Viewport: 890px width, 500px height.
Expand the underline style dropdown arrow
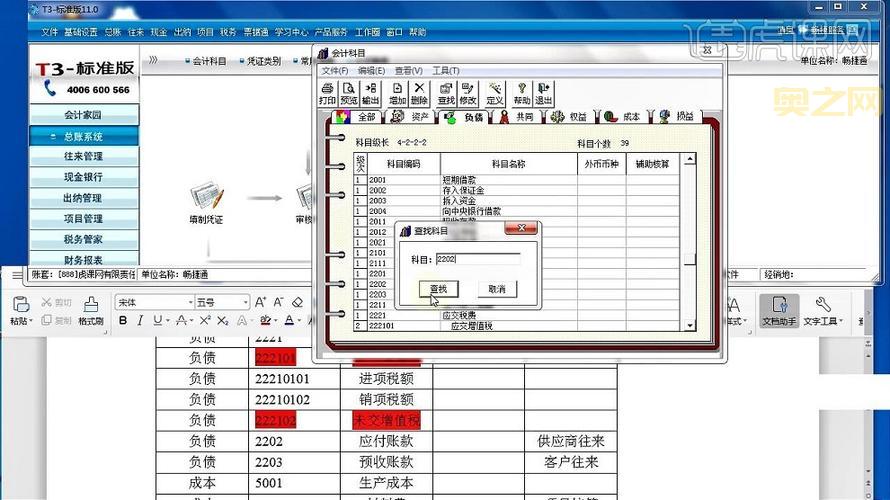click(x=167, y=321)
